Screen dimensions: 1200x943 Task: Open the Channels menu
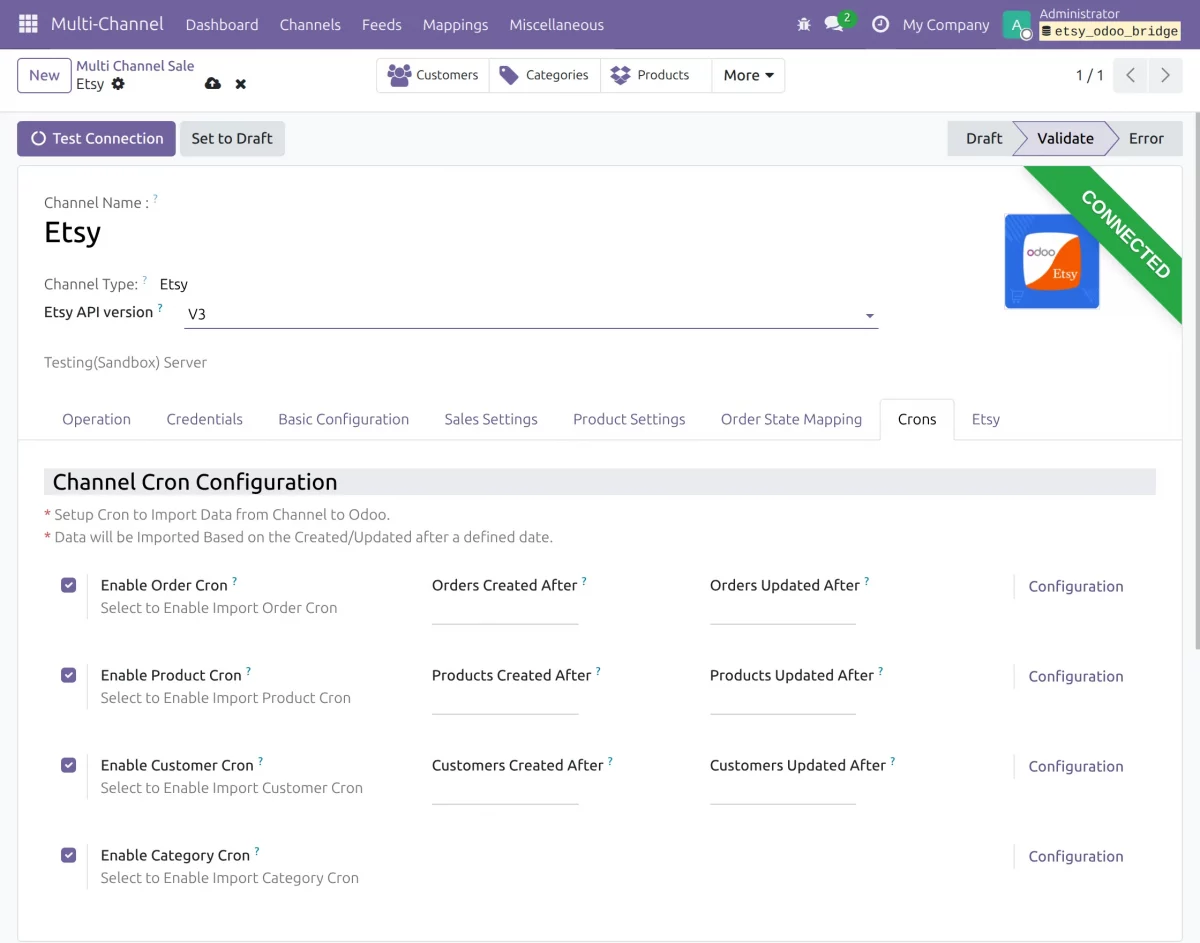(x=310, y=24)
